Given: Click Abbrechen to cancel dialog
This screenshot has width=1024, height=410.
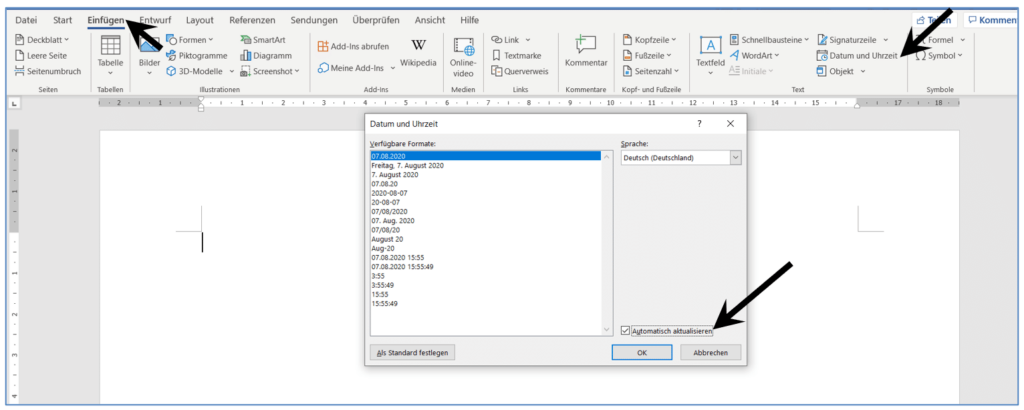Looking at the screenshot, I should [711, 353].
